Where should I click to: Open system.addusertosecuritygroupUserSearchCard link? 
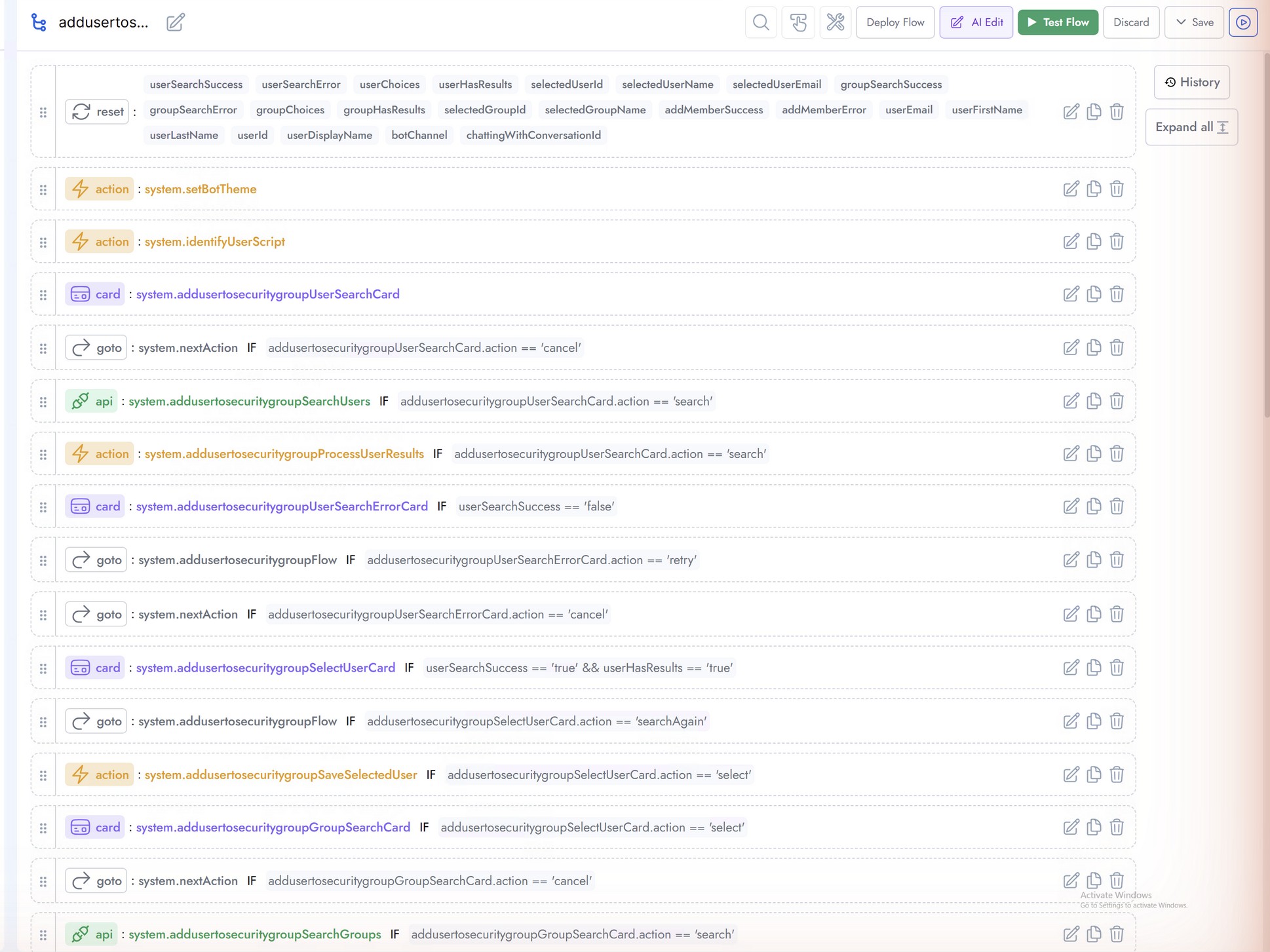point(268,294)
